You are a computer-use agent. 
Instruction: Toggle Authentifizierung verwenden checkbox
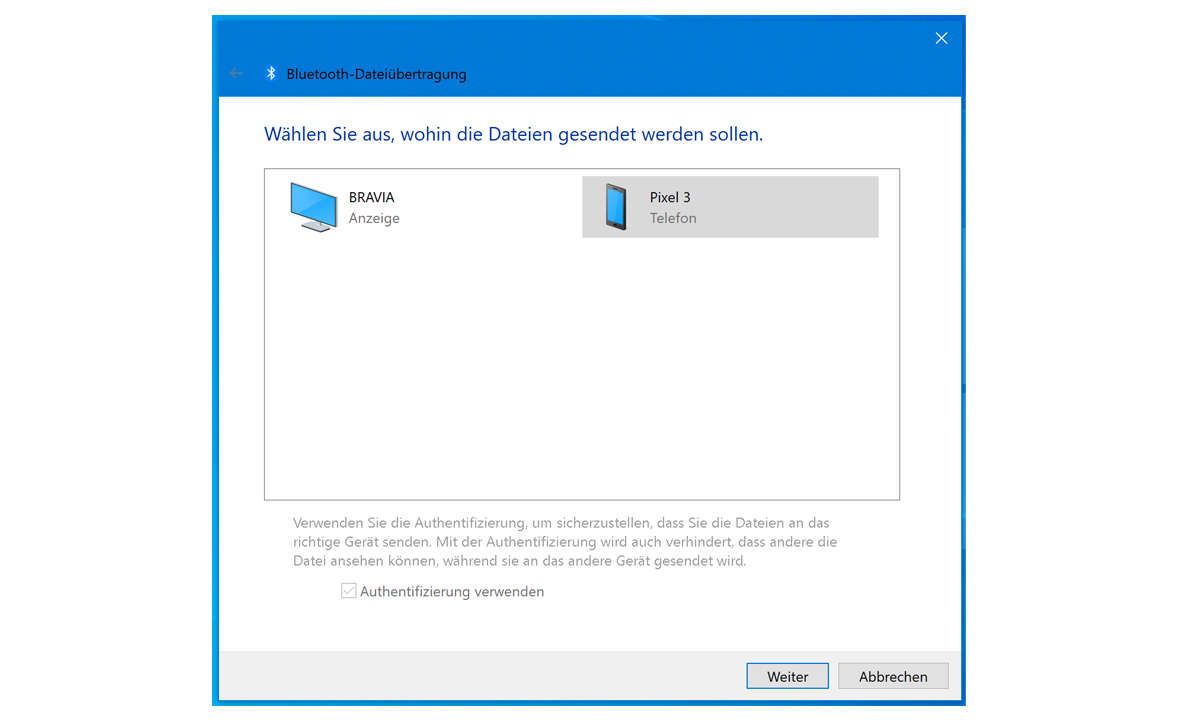(x=349, y=591)
